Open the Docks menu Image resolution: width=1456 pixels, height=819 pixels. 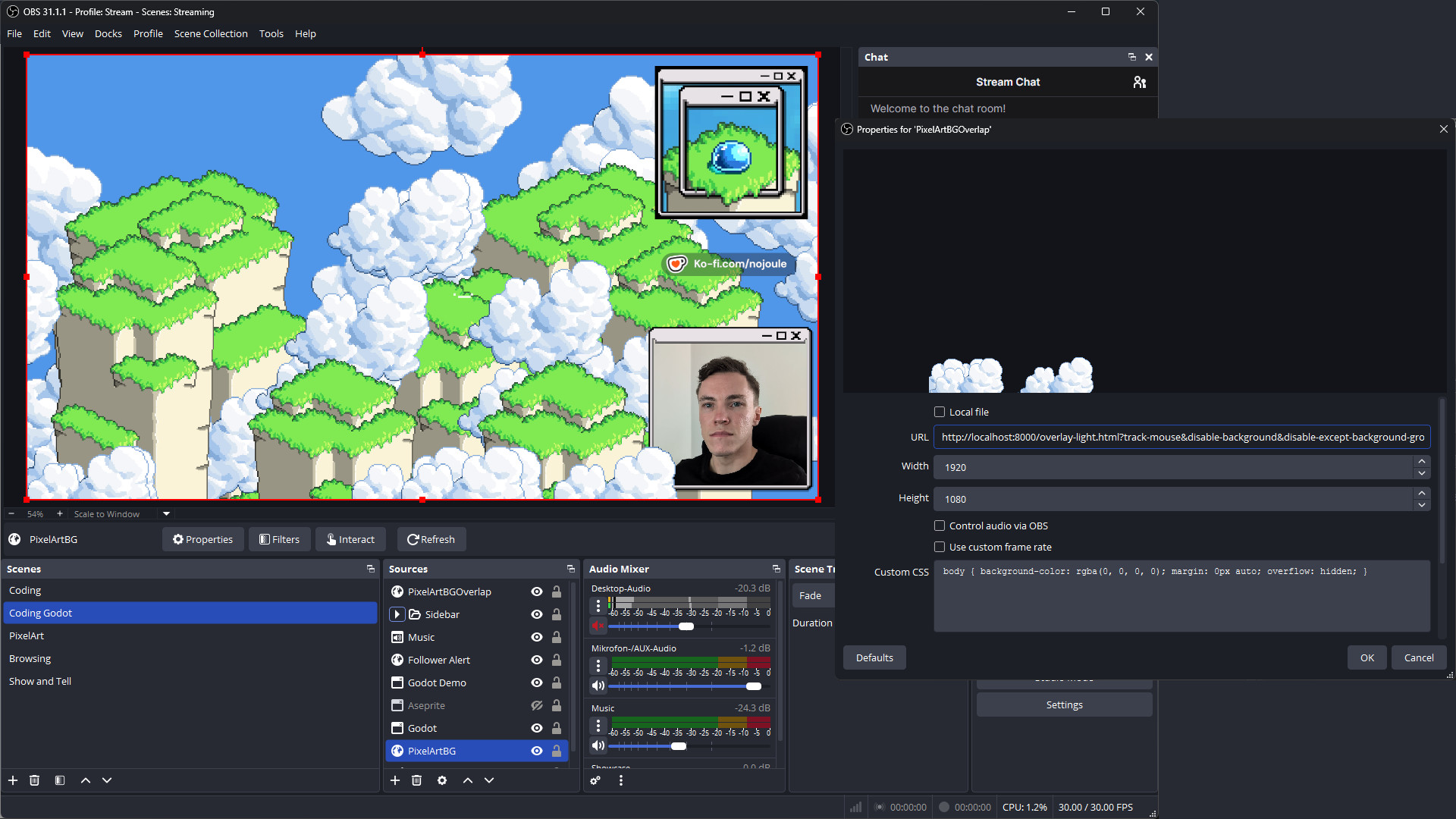pyautogui.click(x=108, y=33)
